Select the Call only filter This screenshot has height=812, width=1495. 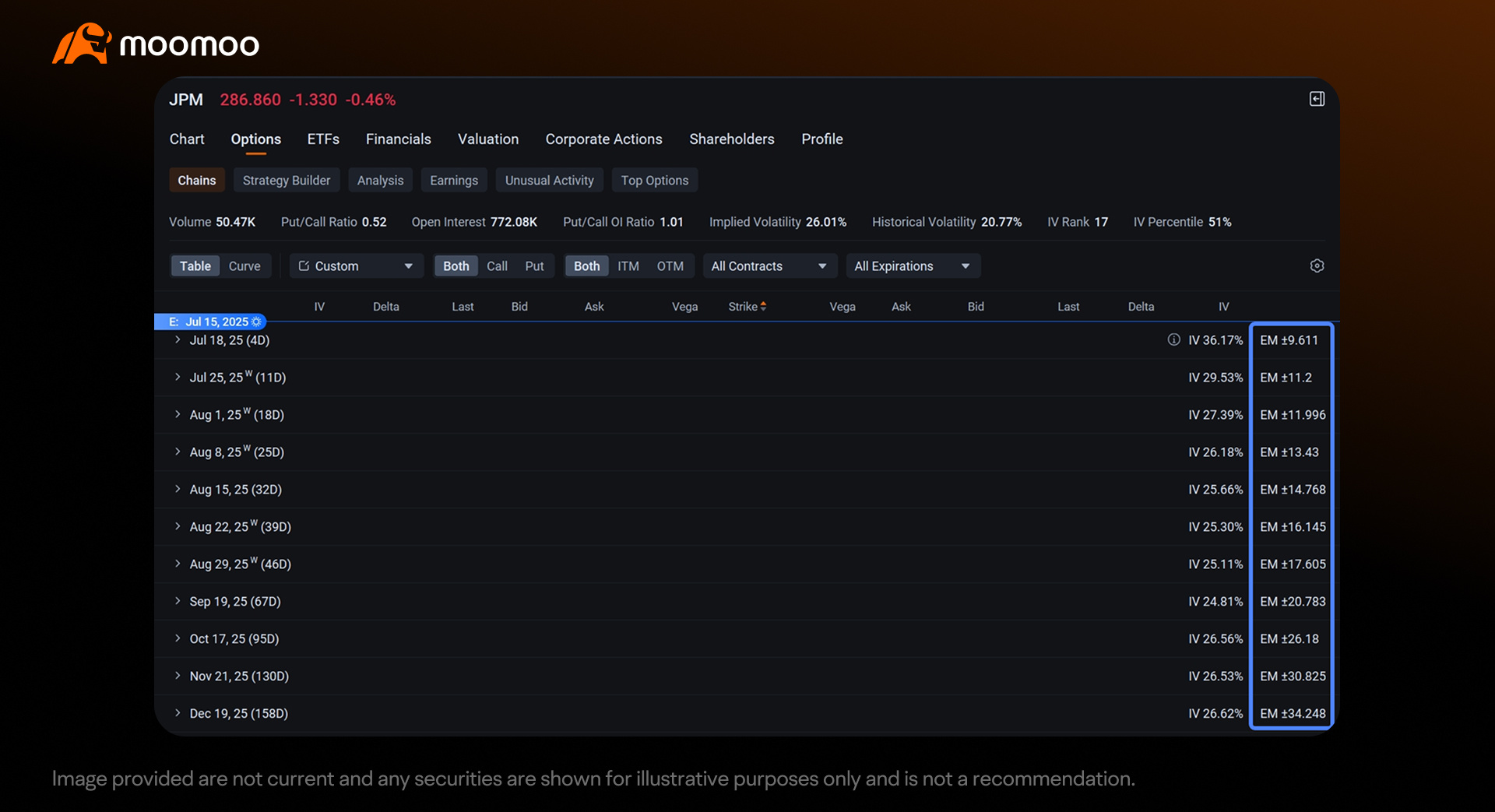(497, 266)
